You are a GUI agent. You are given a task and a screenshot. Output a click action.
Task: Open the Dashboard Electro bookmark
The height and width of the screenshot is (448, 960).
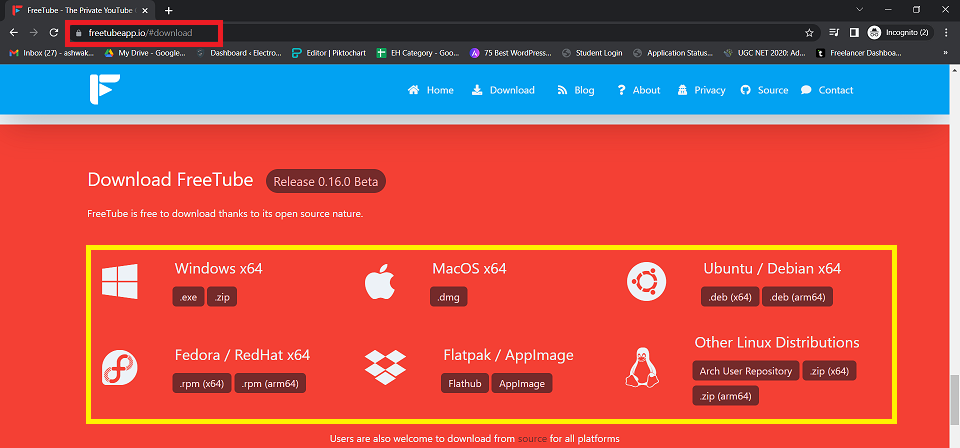[239, 53]
